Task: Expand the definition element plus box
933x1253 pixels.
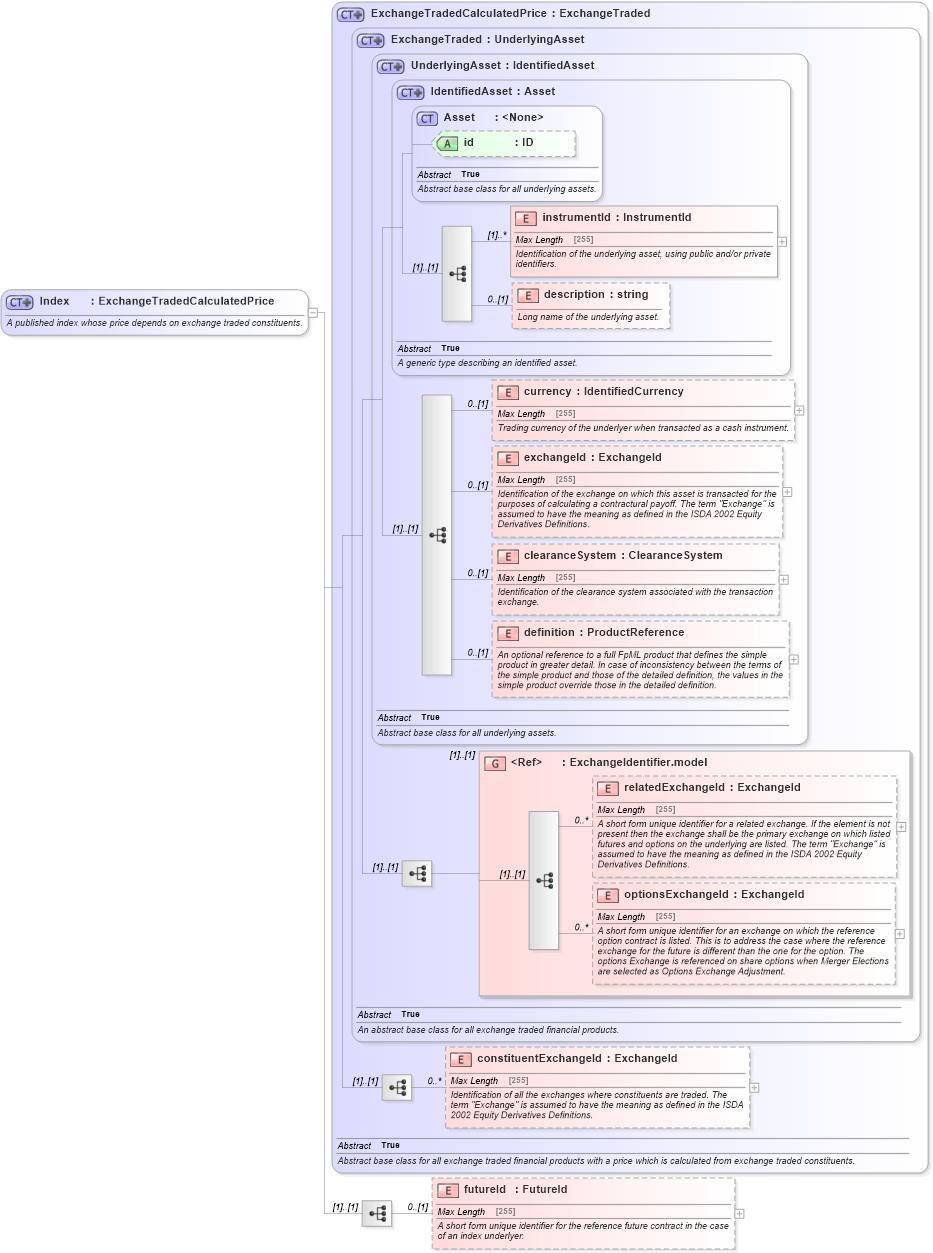Action: pyautogui.click(x=794, y=659)
